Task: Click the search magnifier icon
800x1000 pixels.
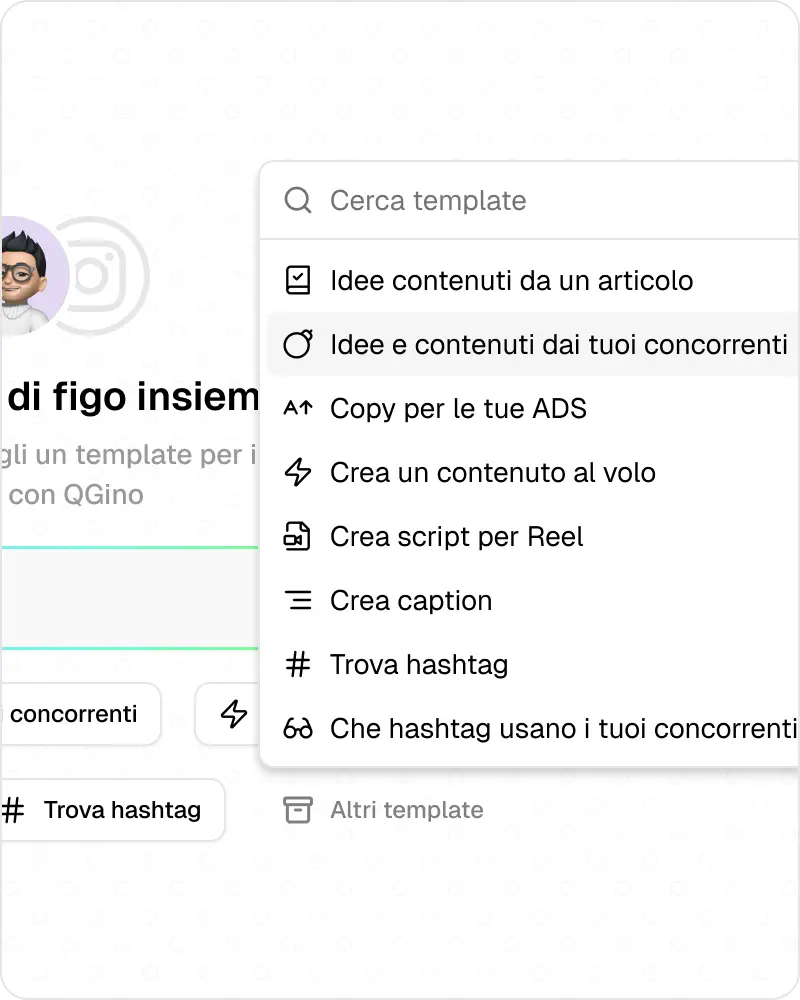Action: click(x=298, y=200)
